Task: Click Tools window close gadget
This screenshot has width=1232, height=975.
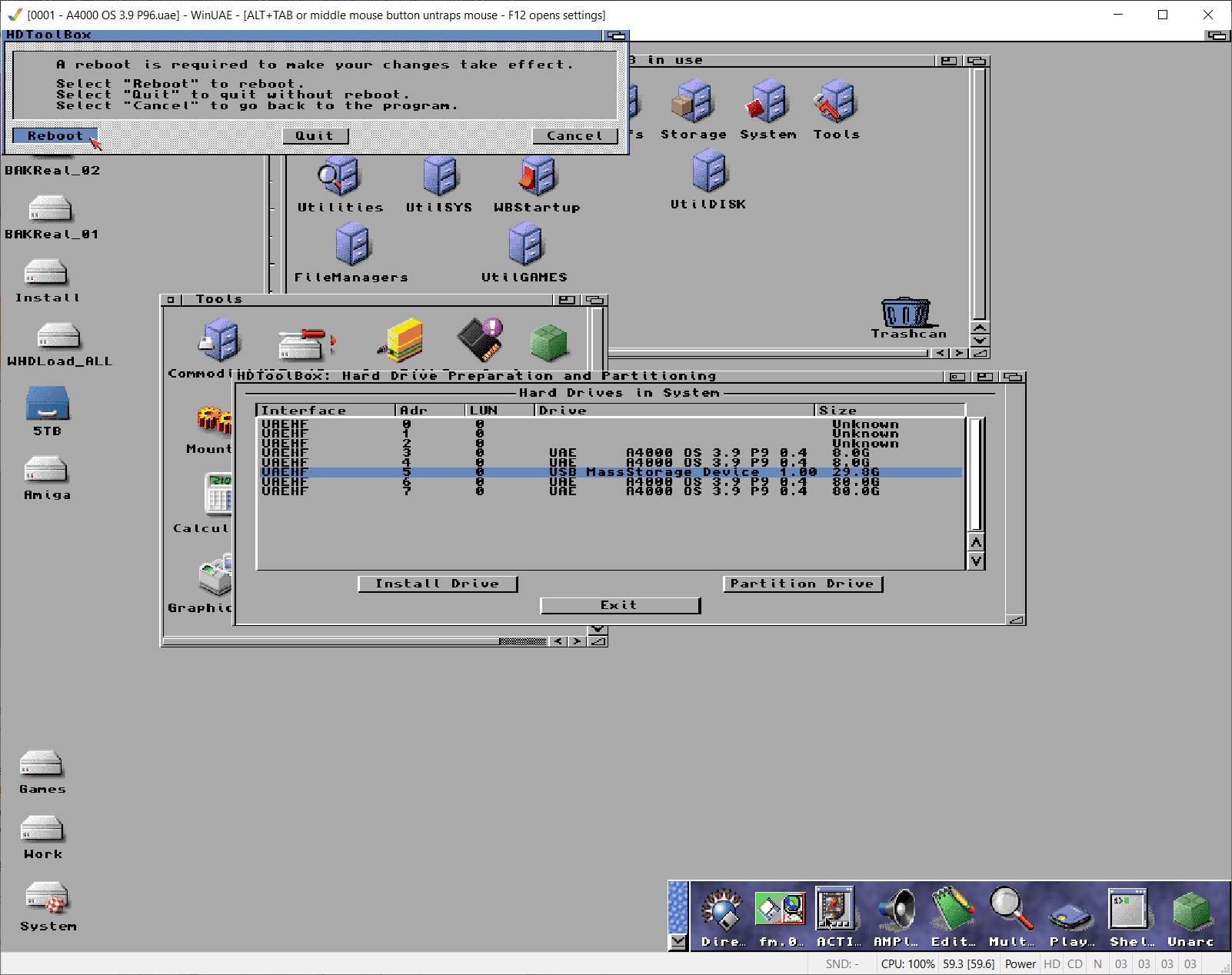Action: (171, 300)
